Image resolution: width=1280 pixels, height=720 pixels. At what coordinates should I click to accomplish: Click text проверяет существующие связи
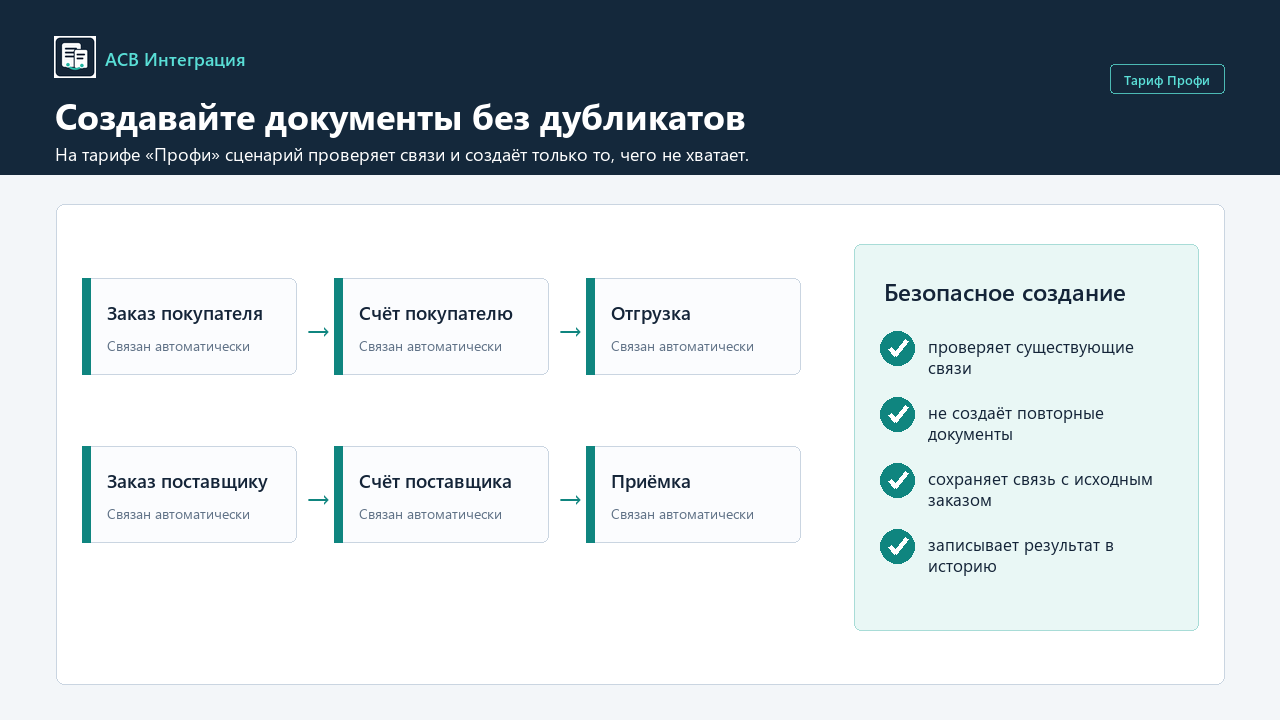(x=1031, y=358)
